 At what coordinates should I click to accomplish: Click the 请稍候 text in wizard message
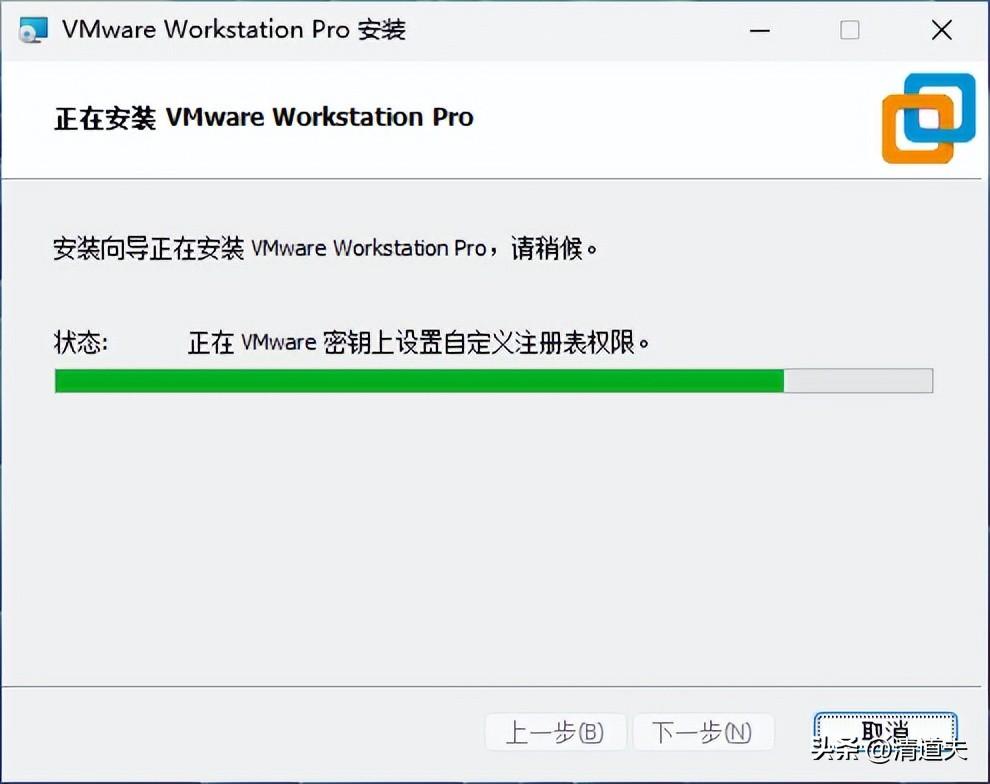coord(547,248)
